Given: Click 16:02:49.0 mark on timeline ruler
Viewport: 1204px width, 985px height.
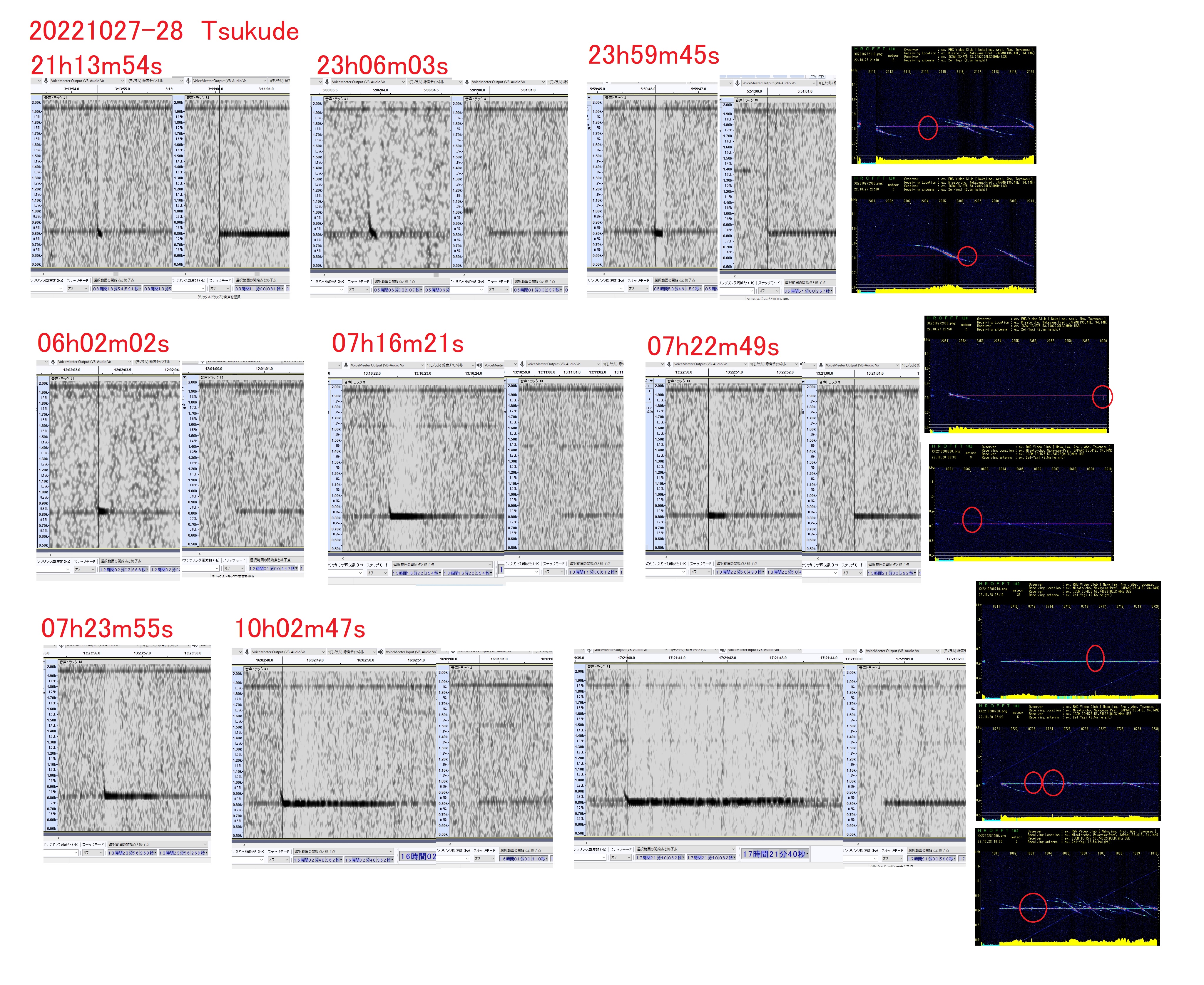Looking at the screenshot, I should pyautogui.click(x=315, y=661).
